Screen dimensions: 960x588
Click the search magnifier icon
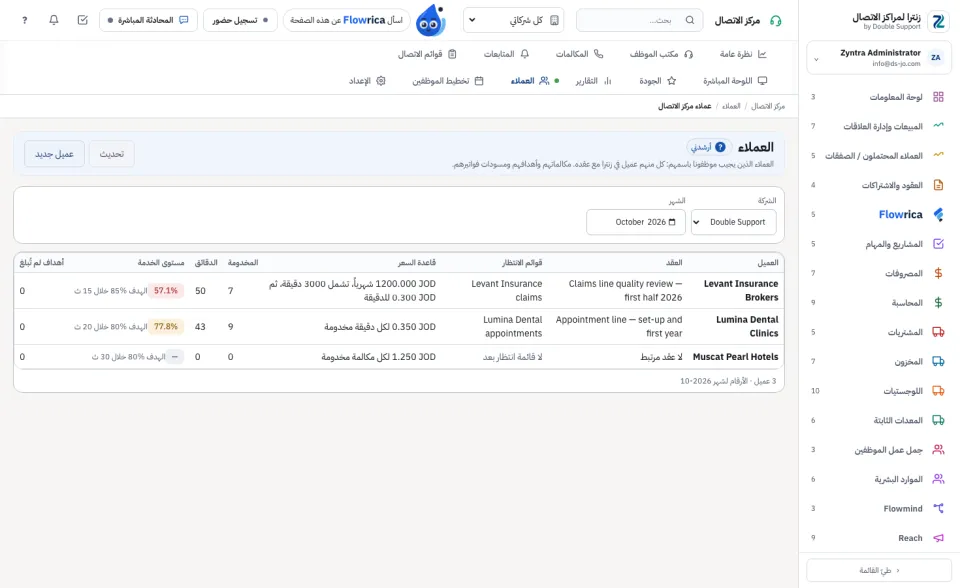[690, 20]
